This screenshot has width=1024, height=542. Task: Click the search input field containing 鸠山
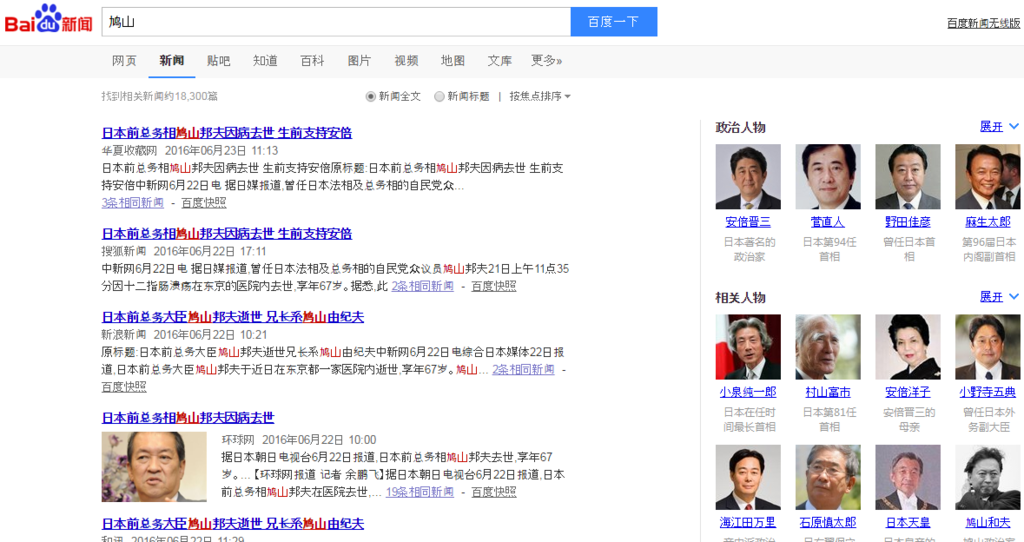coord(336,22)
